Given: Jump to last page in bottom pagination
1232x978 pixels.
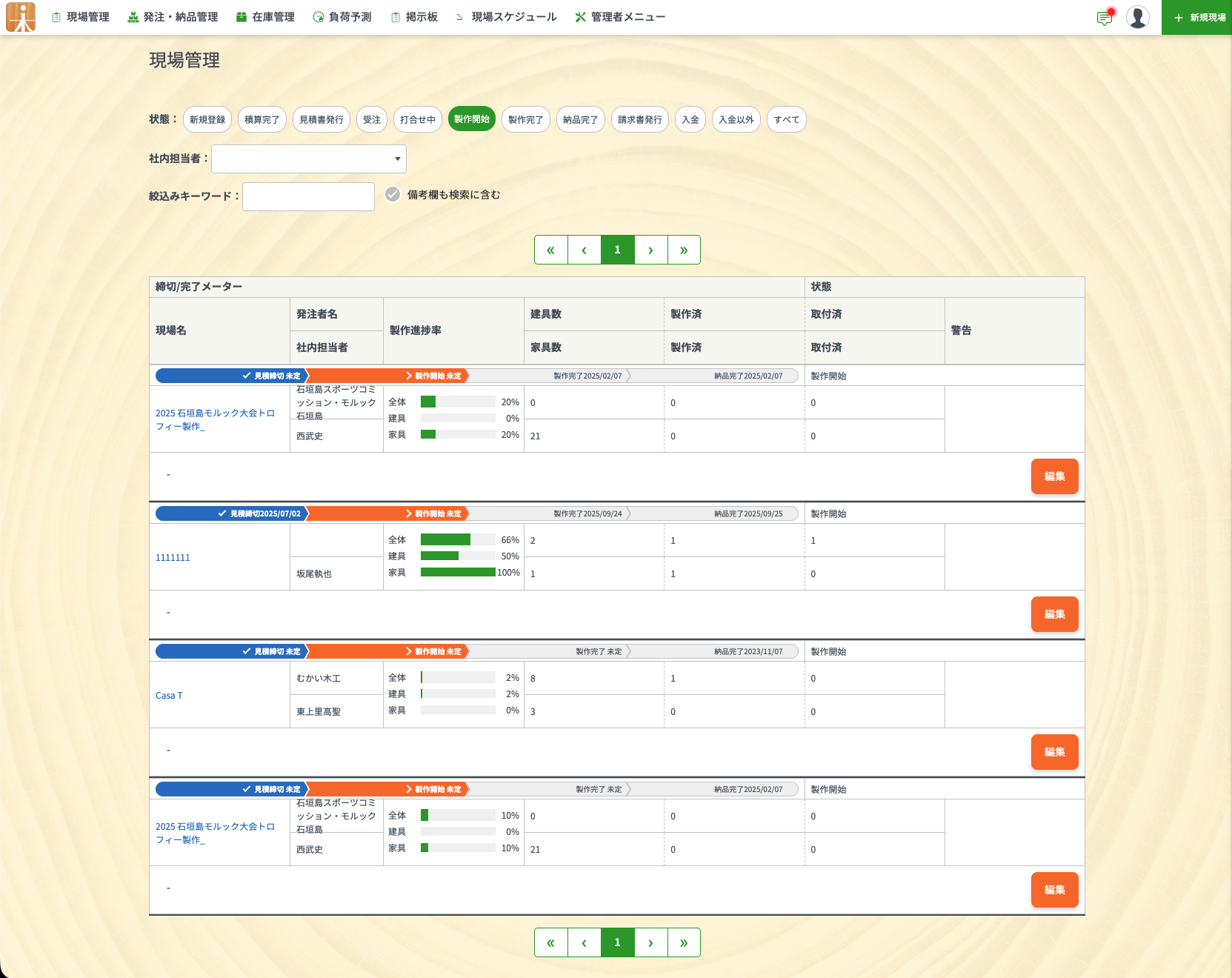Looking at the screenshot, I should 683,942.
